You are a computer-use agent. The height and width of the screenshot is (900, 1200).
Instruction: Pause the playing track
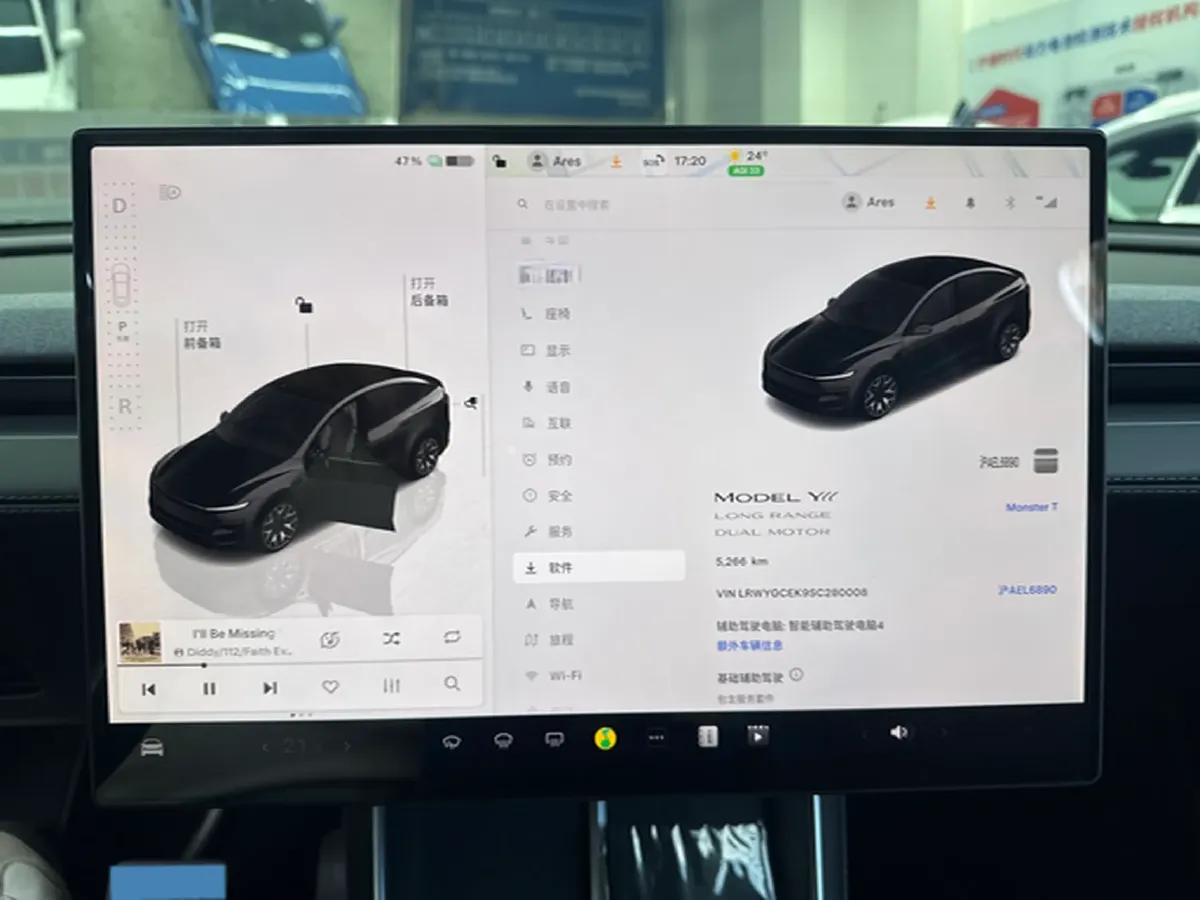[x=209, y=688]
